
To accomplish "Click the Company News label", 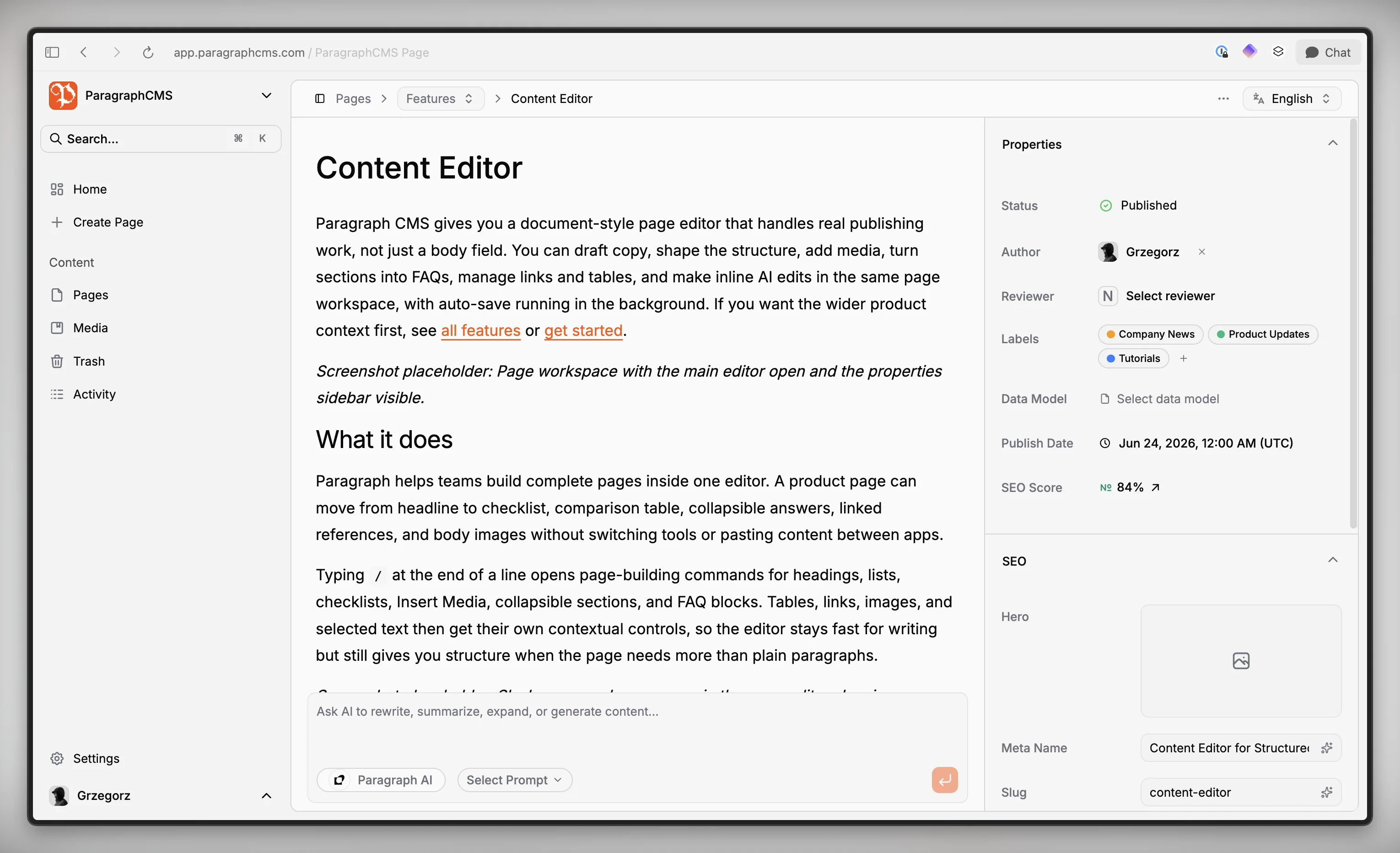I will click(x=1151, y=334).
